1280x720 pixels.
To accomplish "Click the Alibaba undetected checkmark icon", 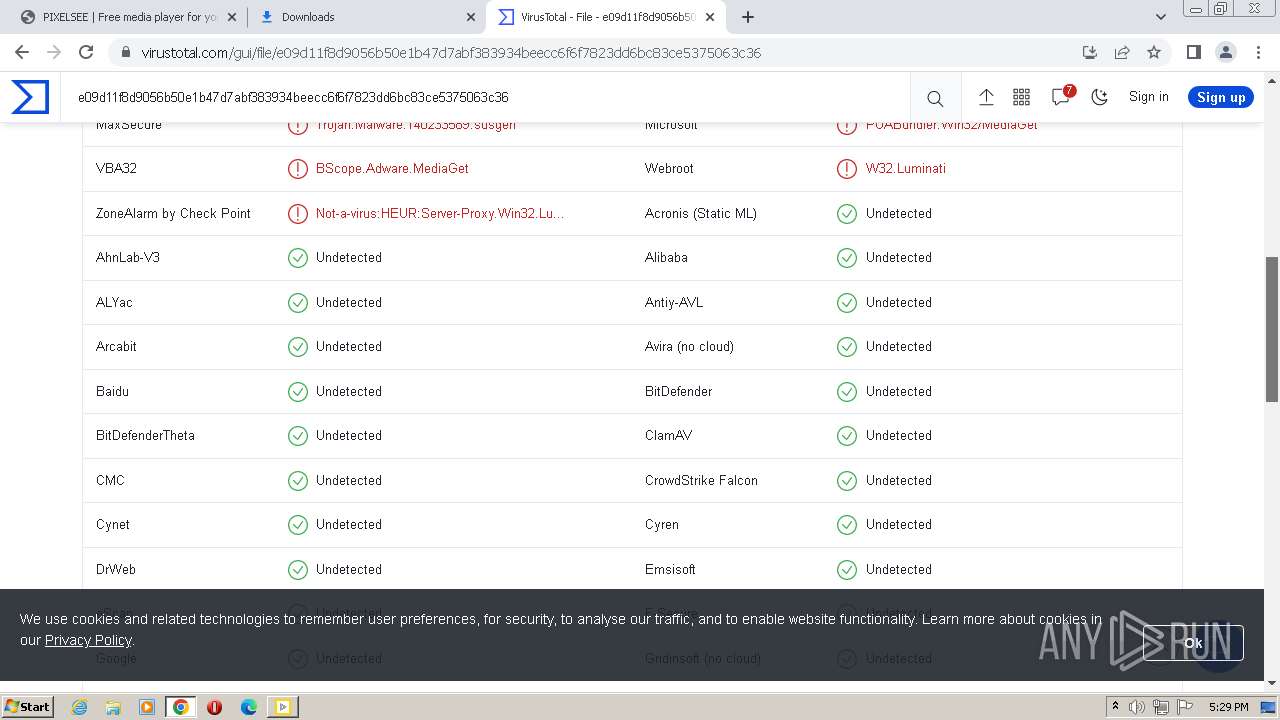I will click(847, 258).
